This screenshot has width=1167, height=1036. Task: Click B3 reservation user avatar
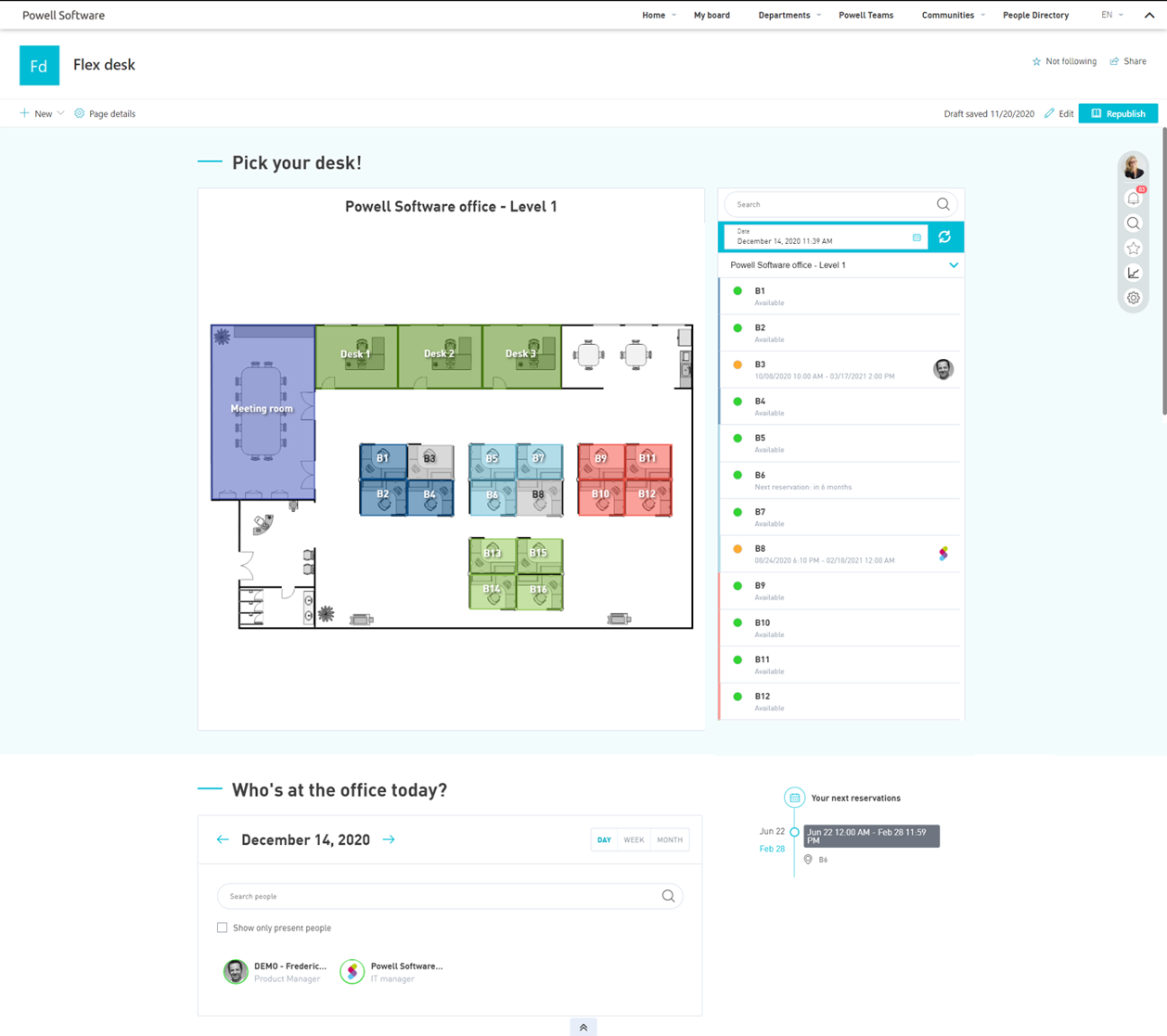tap(943, 369)
